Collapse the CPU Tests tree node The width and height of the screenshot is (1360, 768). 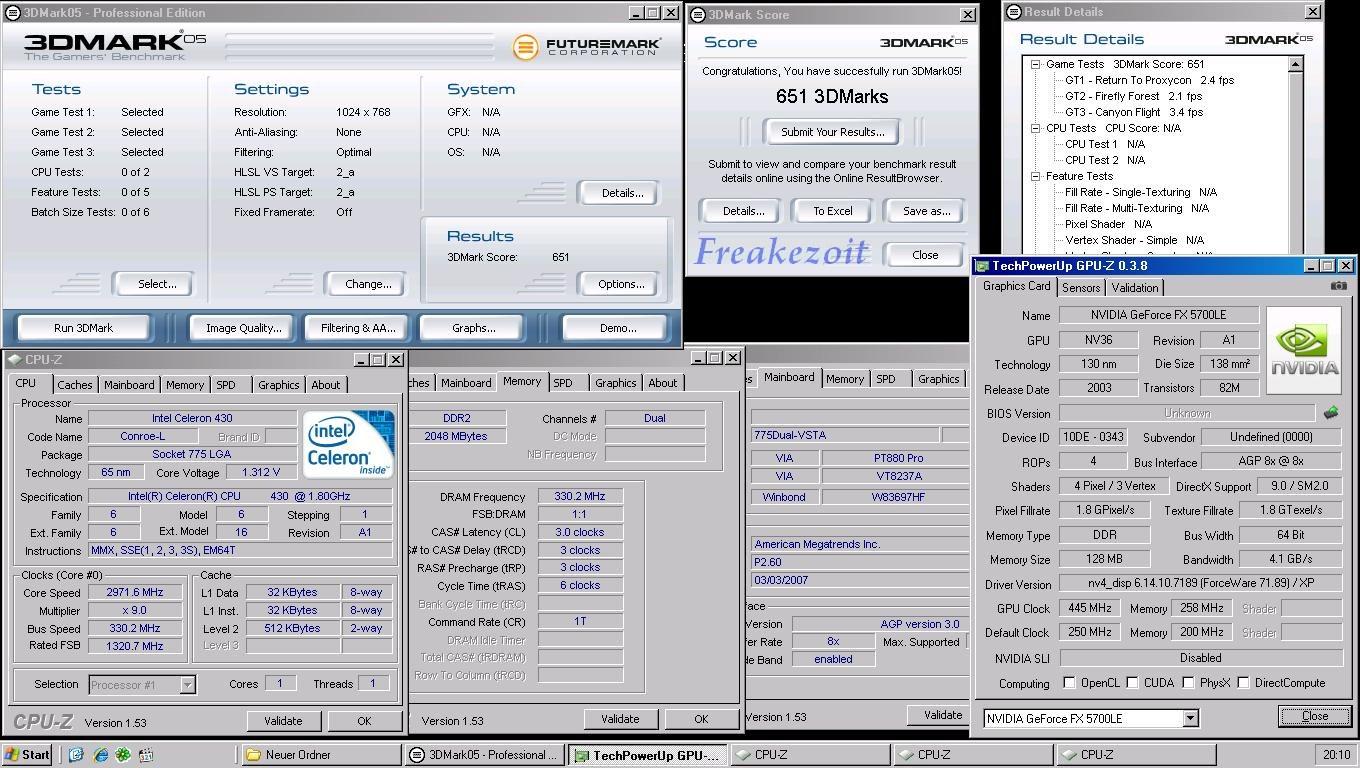point(1037,128)
